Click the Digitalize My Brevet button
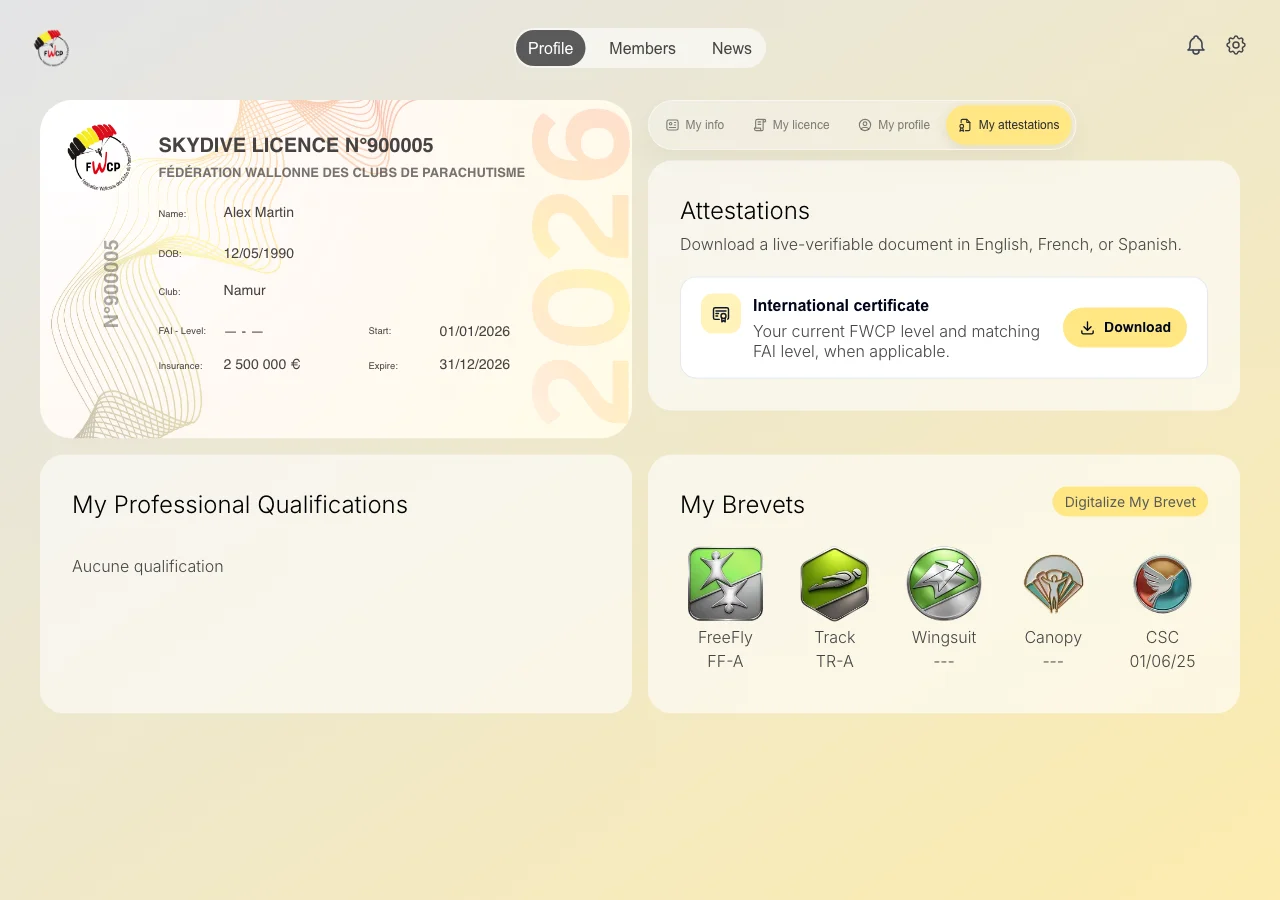The height and width of the screenshot is (900, 1280). tap(1130, 502)
